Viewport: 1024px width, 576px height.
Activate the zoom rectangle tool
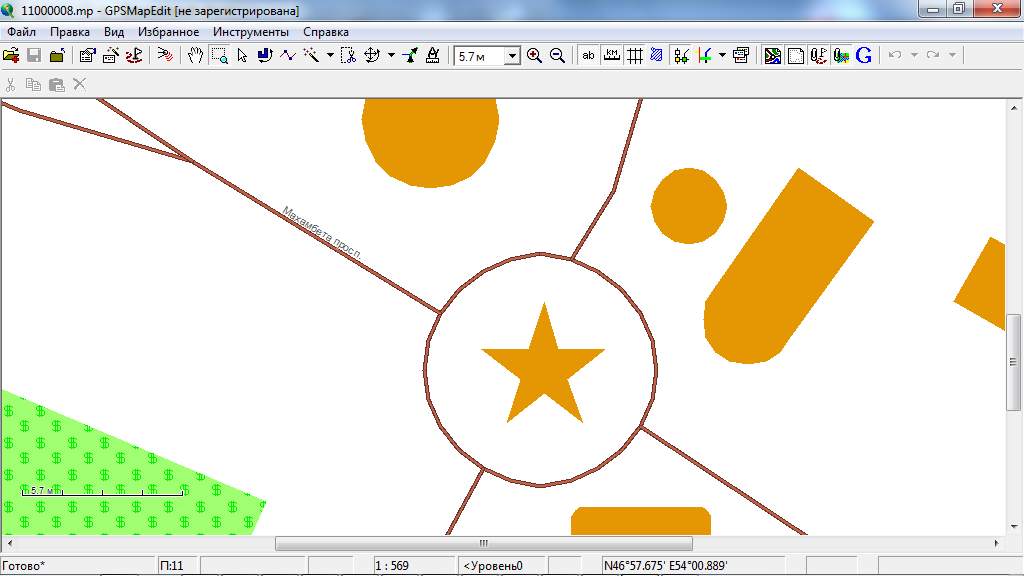click(219, 56)
